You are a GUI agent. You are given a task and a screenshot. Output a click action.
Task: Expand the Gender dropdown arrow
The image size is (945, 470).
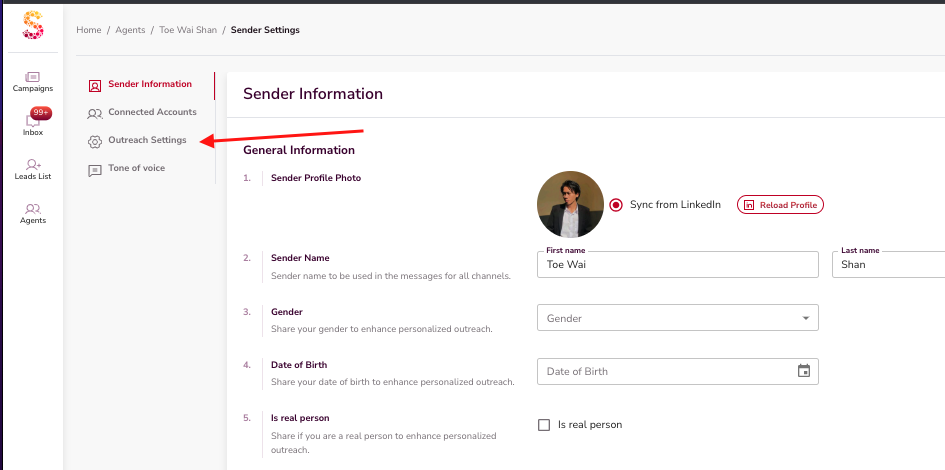(x=805, y=318)
